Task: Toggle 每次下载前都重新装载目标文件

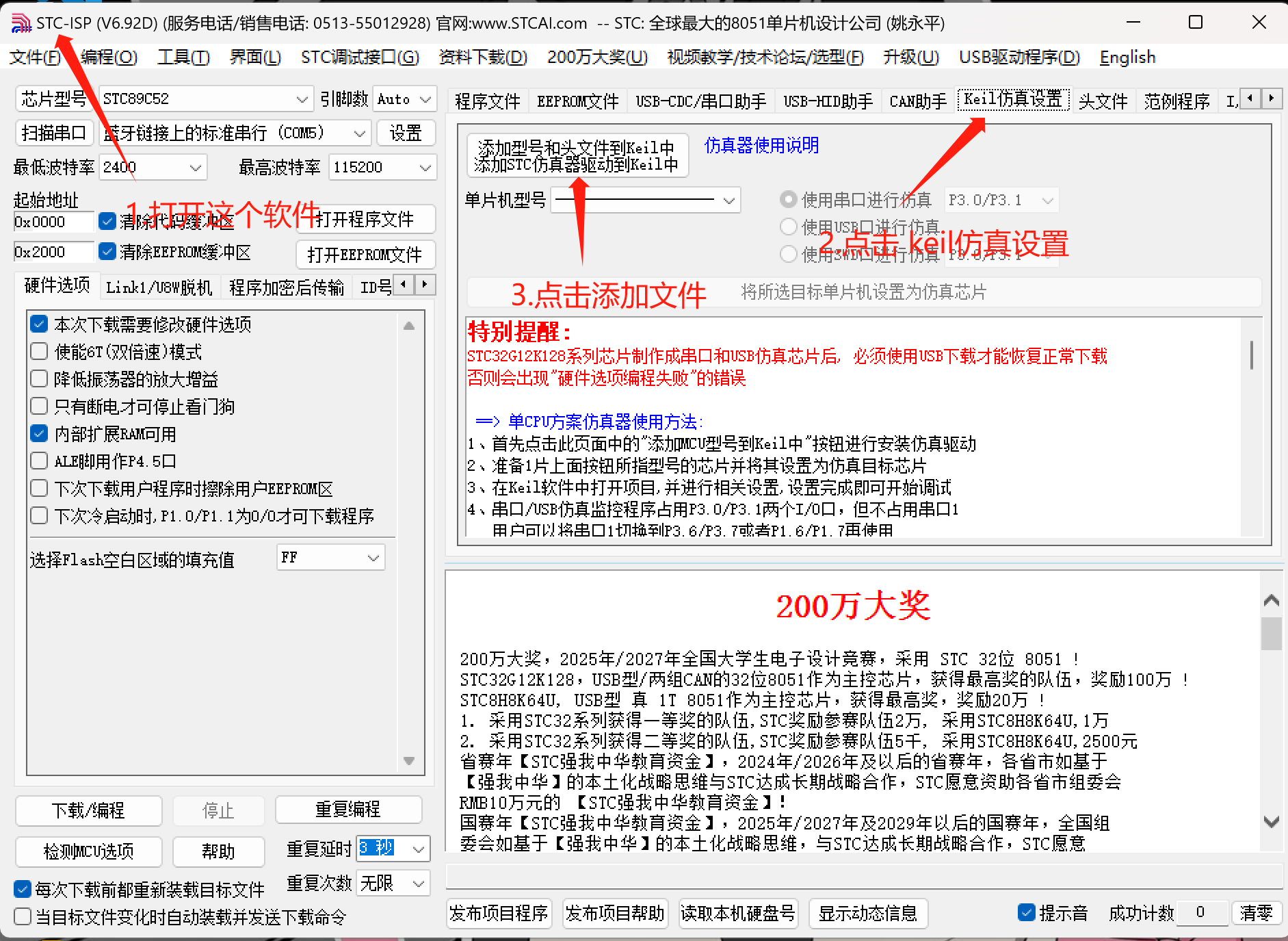Action: [23, 889]
